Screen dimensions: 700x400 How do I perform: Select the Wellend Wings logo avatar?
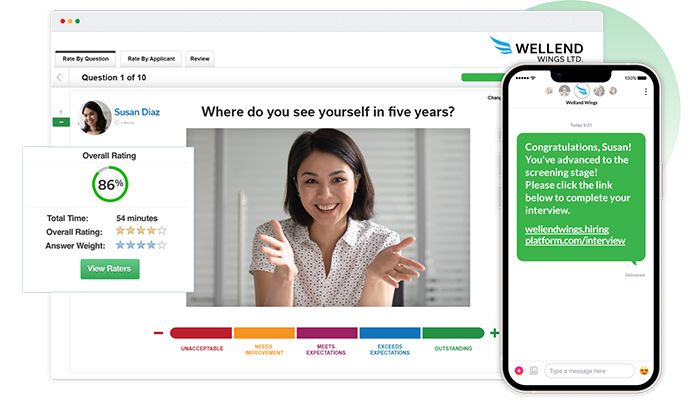[x=581, y=91]
